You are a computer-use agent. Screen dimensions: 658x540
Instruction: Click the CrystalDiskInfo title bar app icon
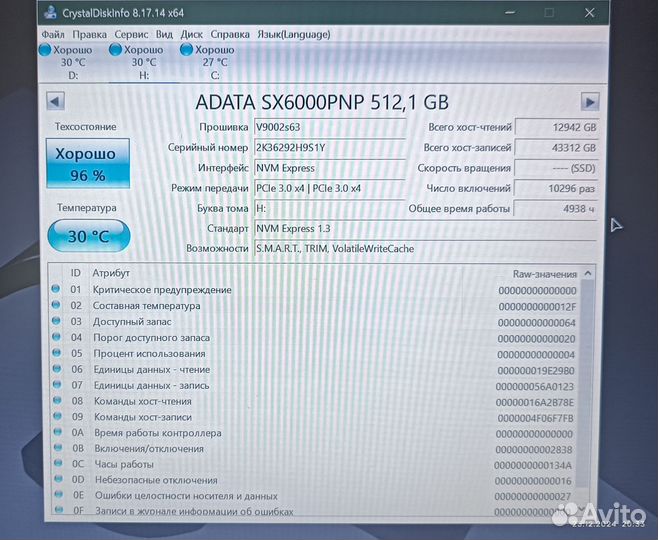click(51, 13)
